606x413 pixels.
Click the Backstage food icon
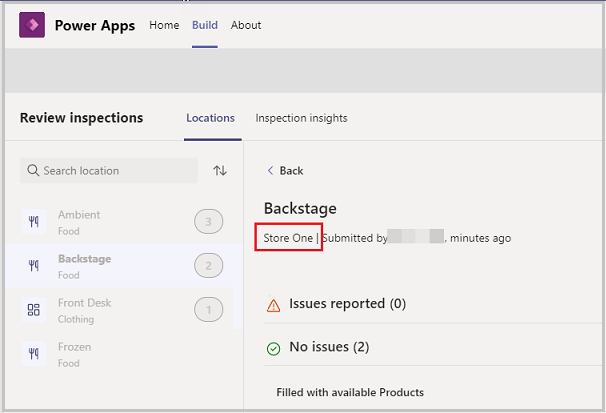point(34,266)
